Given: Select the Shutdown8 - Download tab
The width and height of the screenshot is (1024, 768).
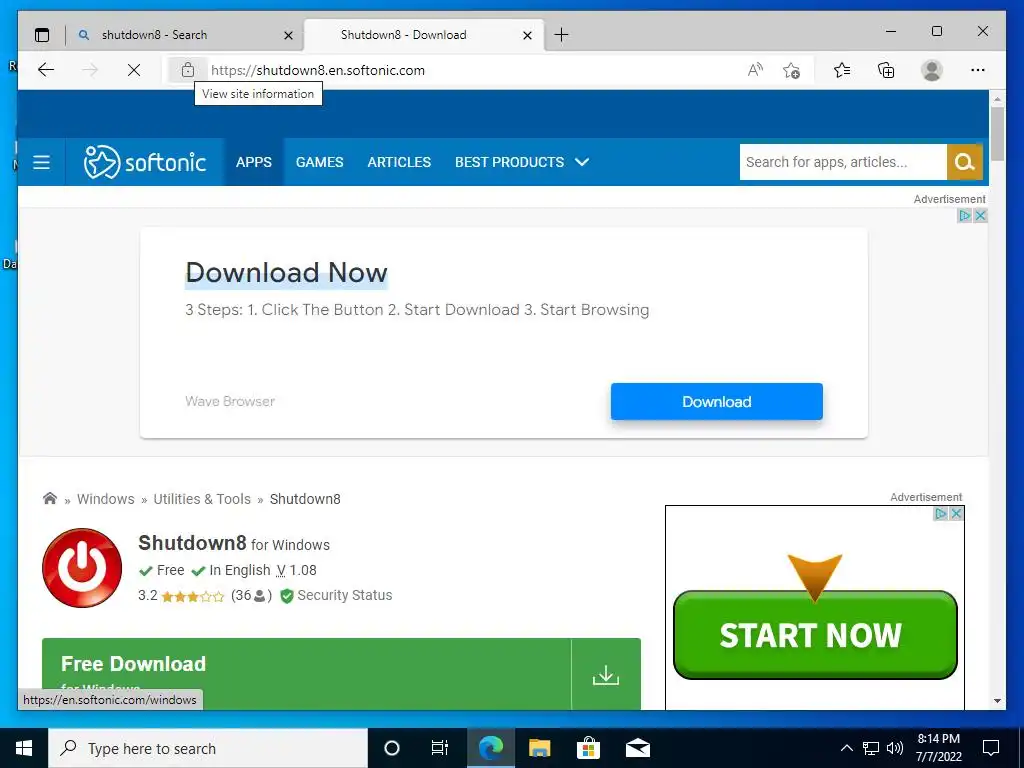Looking at the screenshot, I should coord(422,35).
